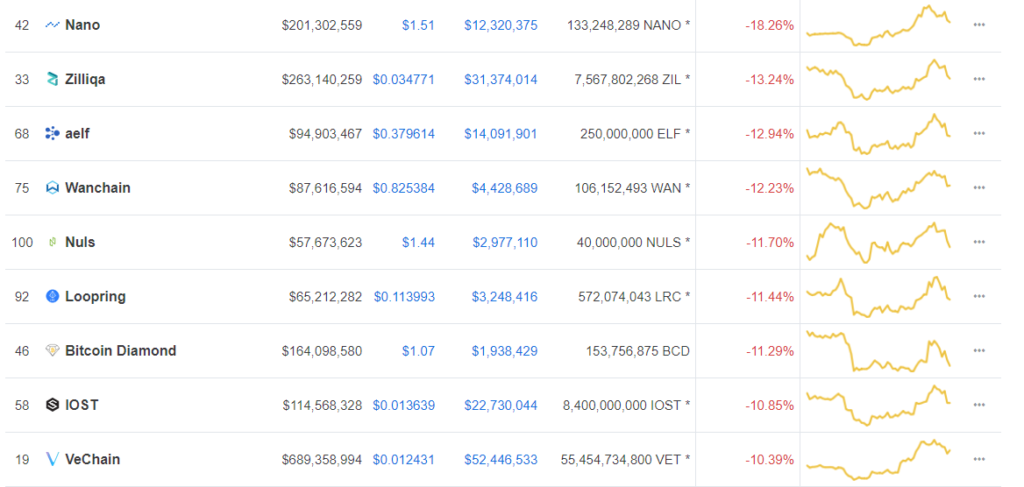View the aelf sparkline price graph
Image resolution: width=1024 pixels, height=487 pixels.
coord(878,134)
